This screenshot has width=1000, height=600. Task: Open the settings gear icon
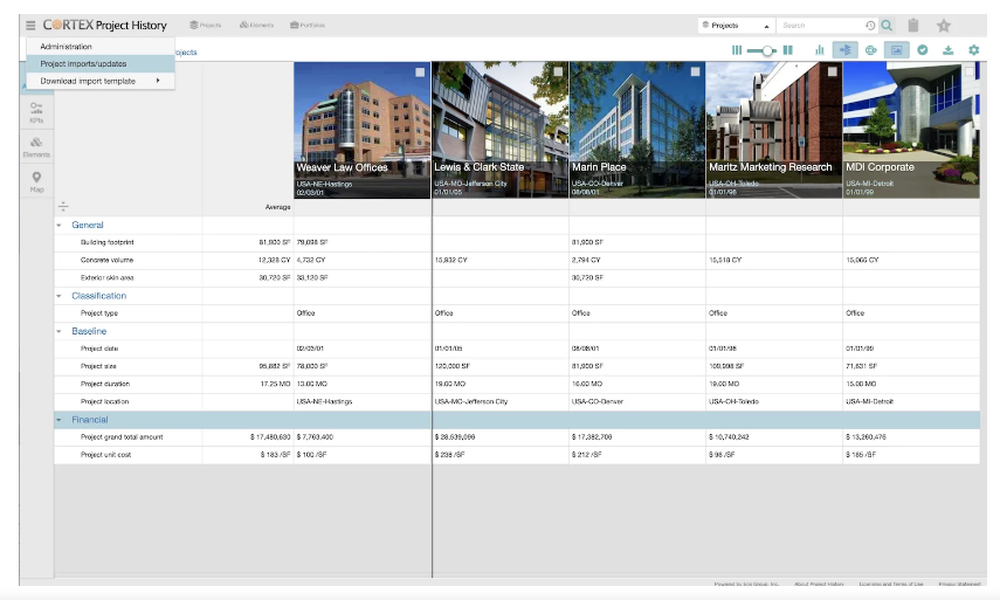973,50
